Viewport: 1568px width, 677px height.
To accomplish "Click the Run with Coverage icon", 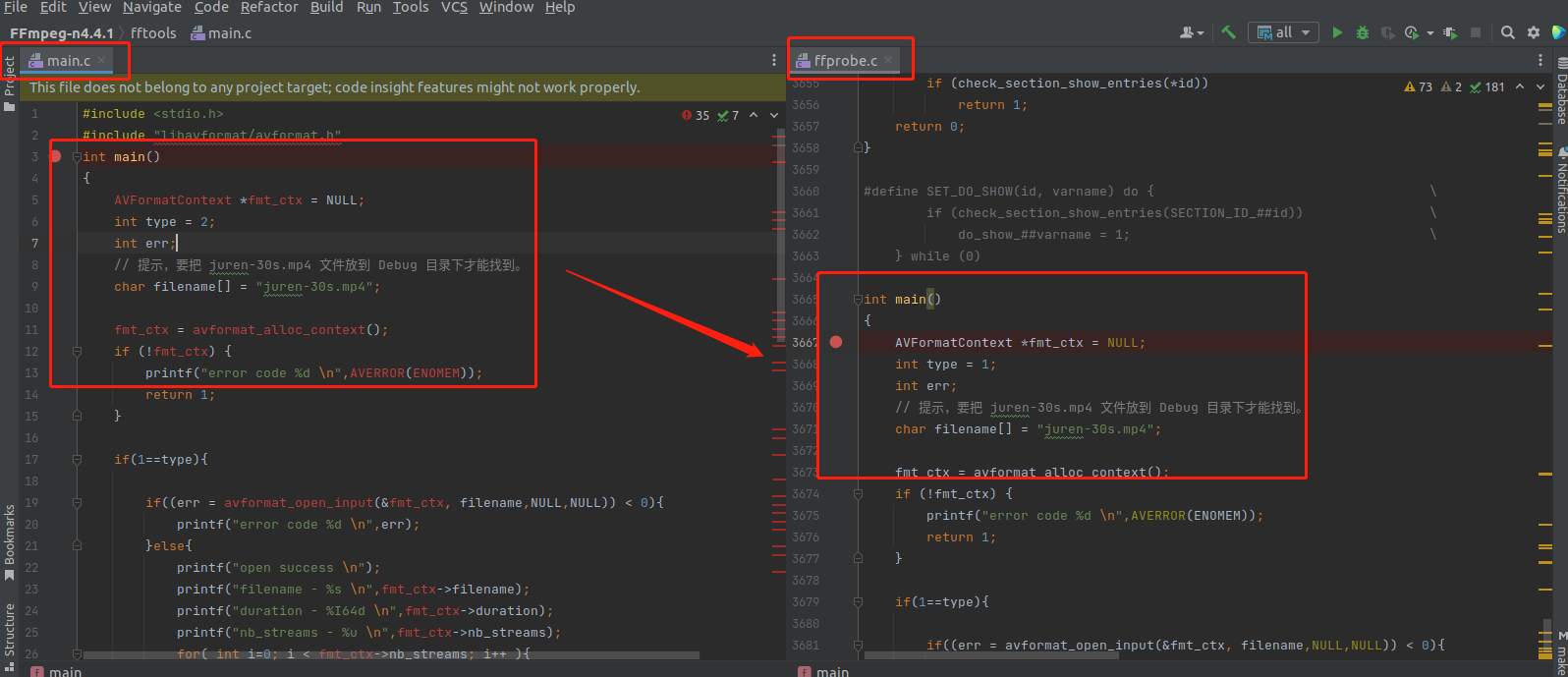I will [1387, 32].
